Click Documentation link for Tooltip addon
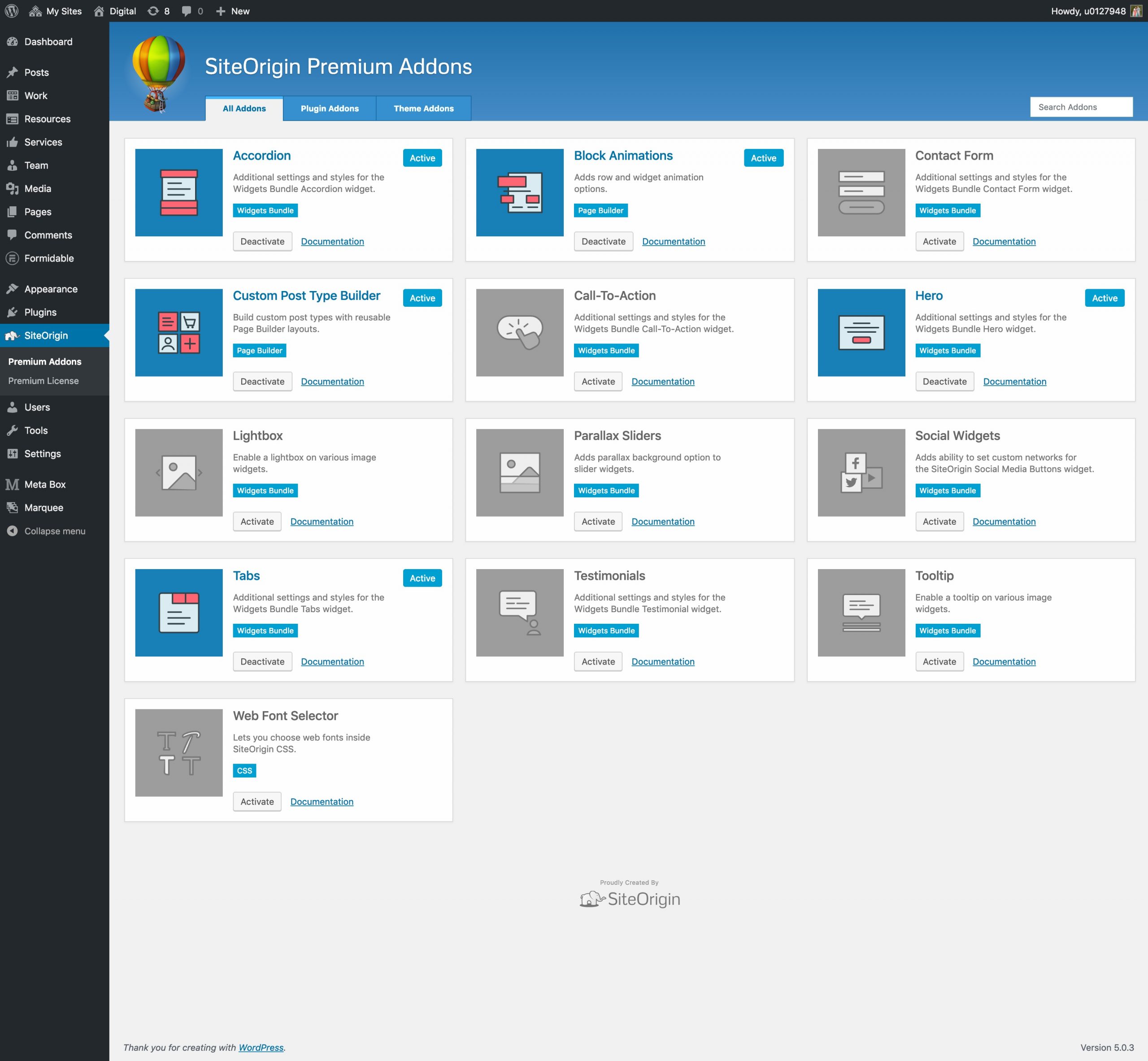The width and height of the screenshot is (1148, 1061). point(1003,661)
